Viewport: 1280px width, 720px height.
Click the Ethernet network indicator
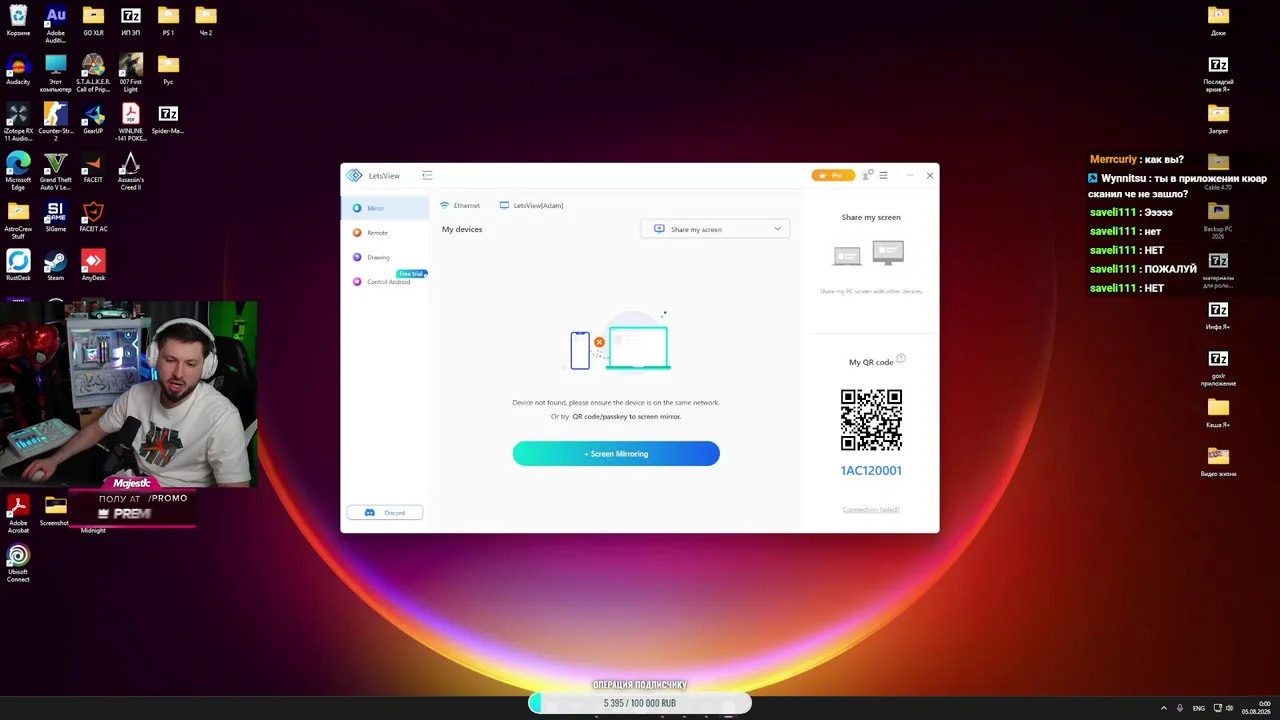pyautogui.click(x=460, y=205)
